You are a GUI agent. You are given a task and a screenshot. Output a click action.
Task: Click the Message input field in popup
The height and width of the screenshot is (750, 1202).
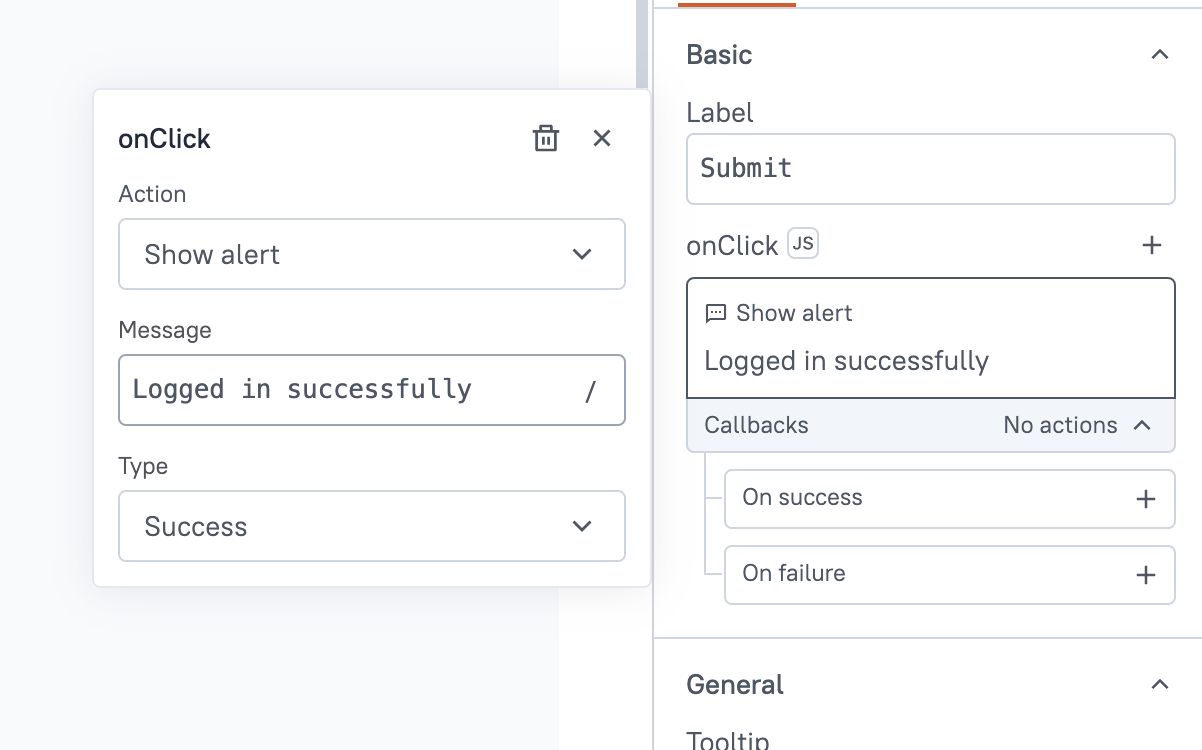tap(350, 389)
